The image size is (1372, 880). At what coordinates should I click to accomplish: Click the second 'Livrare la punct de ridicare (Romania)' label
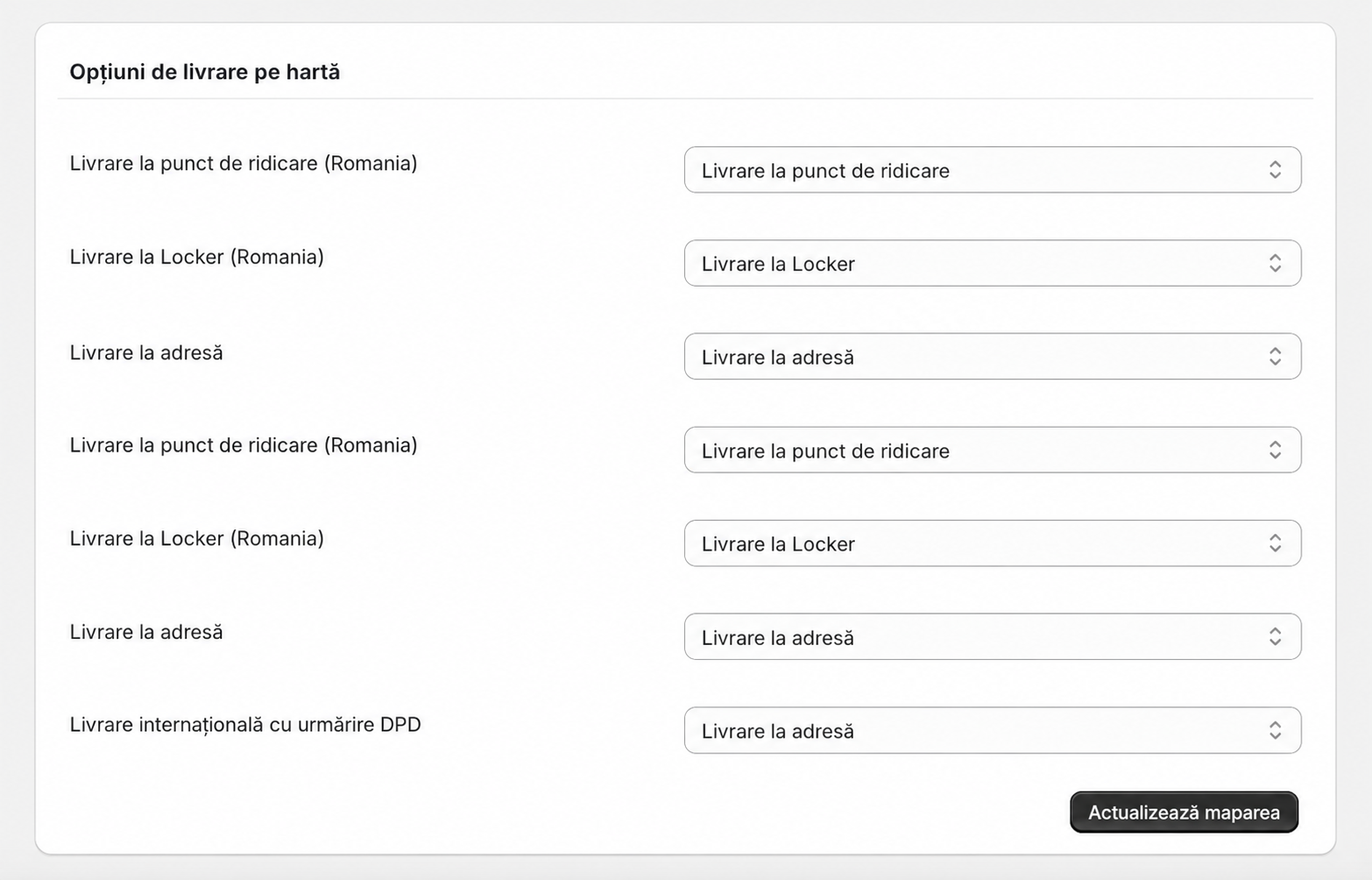[x=244, y=445]
